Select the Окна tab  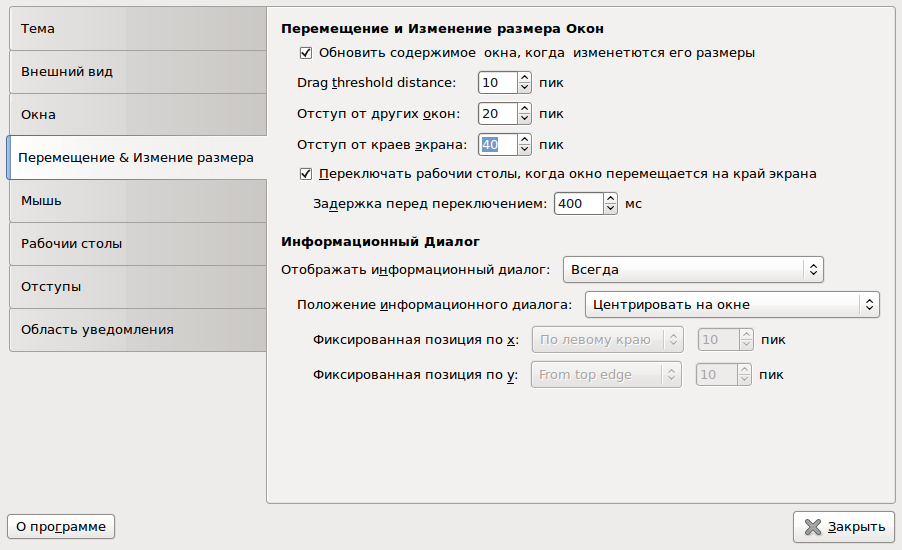(135, 115)
